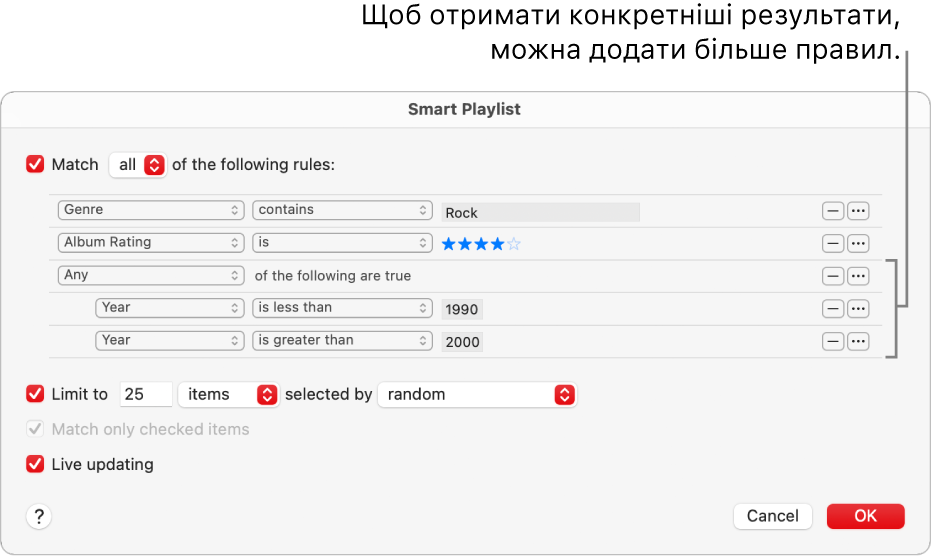Remove the Any nested rule group

point(832,276)
